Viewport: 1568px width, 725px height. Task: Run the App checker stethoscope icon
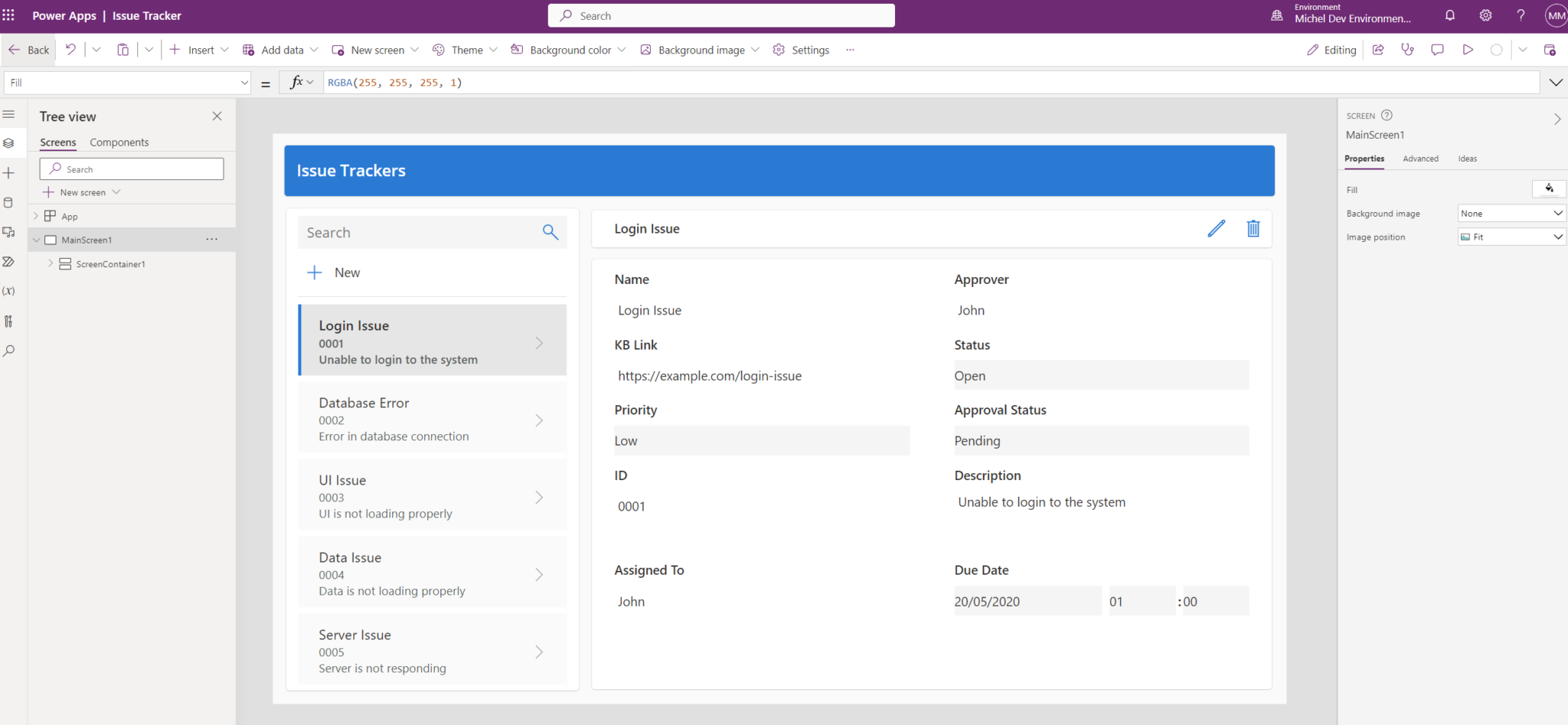tap(1408, 49)
